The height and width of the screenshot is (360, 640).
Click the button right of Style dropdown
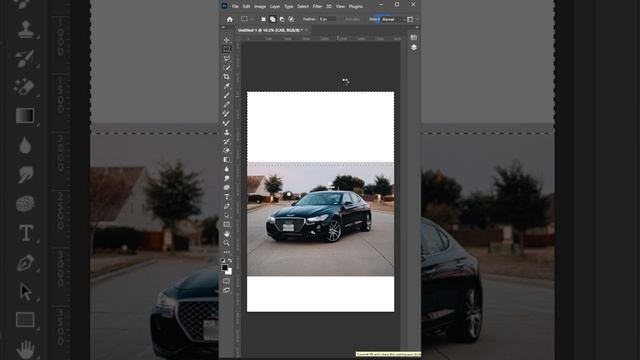click(x=410, y=19)
